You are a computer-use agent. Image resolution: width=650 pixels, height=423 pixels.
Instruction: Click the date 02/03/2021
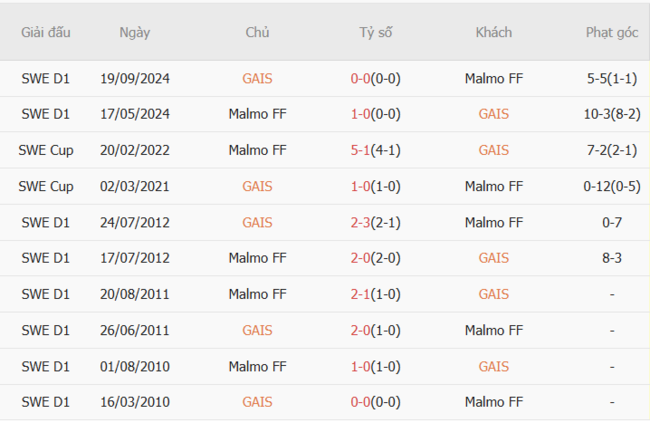coord(135,186)
